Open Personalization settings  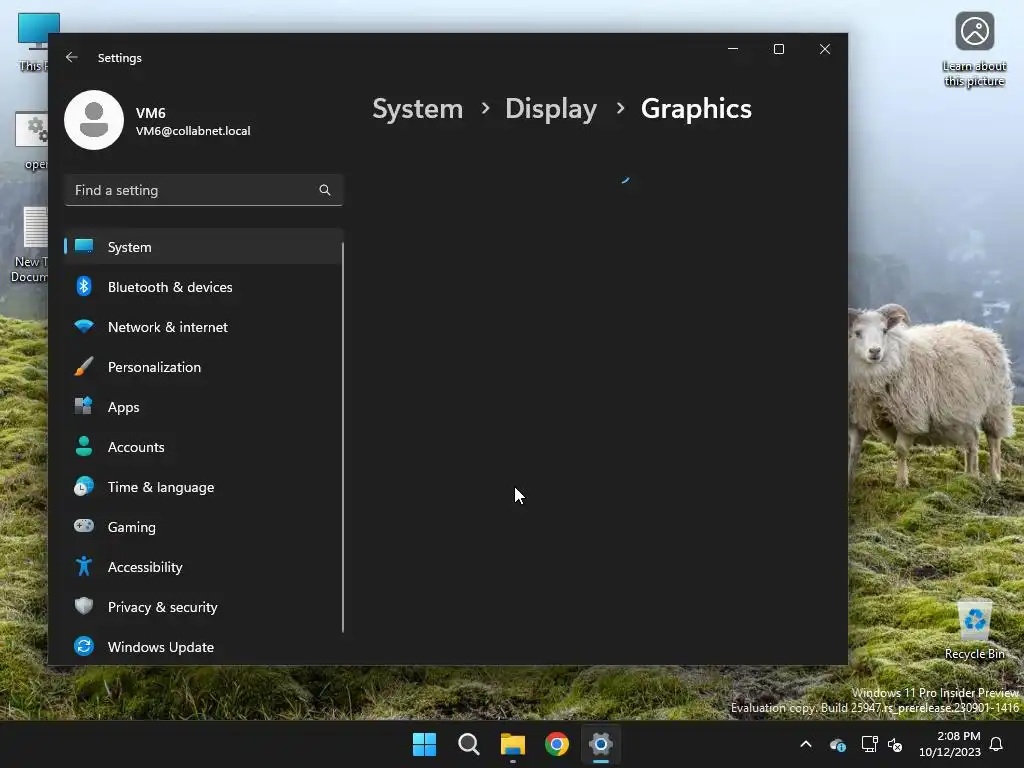[204, 367]
